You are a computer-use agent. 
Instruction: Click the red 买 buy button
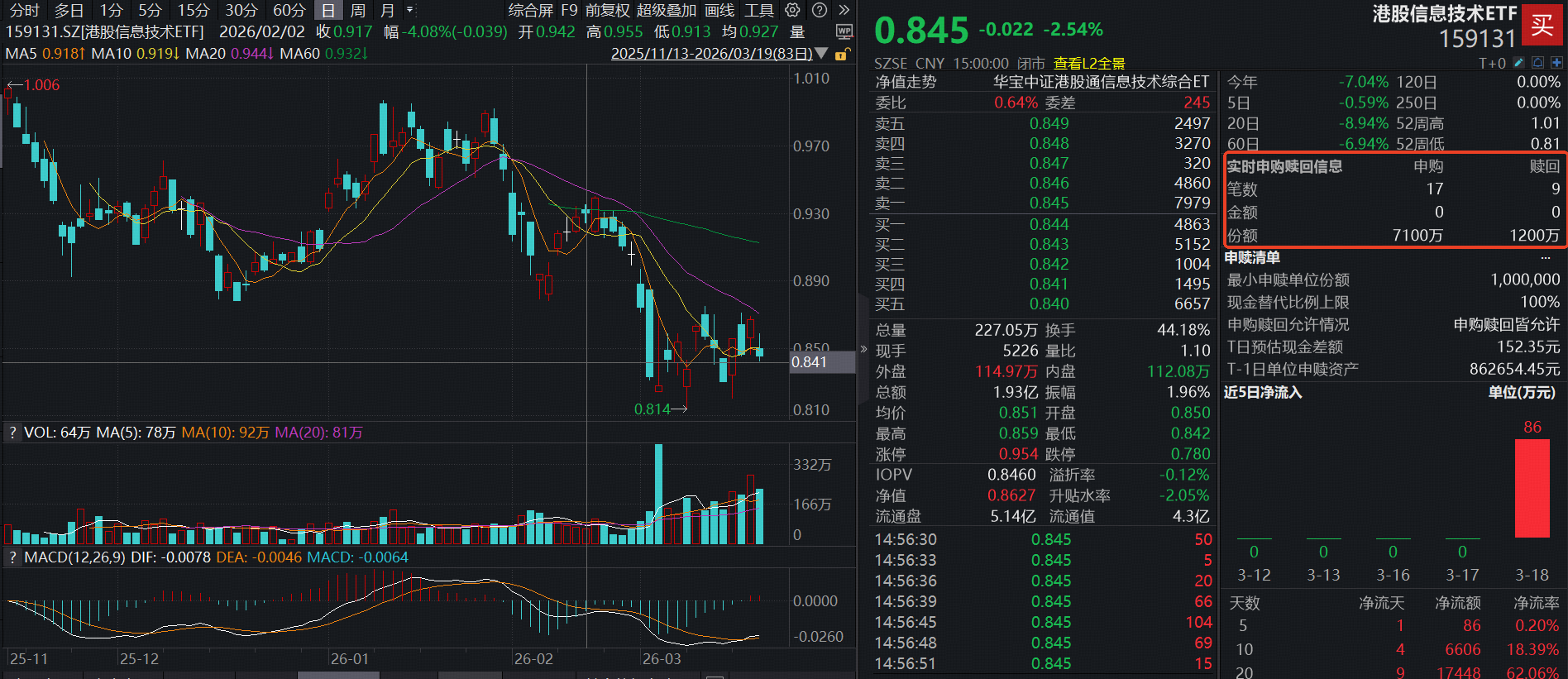point(1542,25)
